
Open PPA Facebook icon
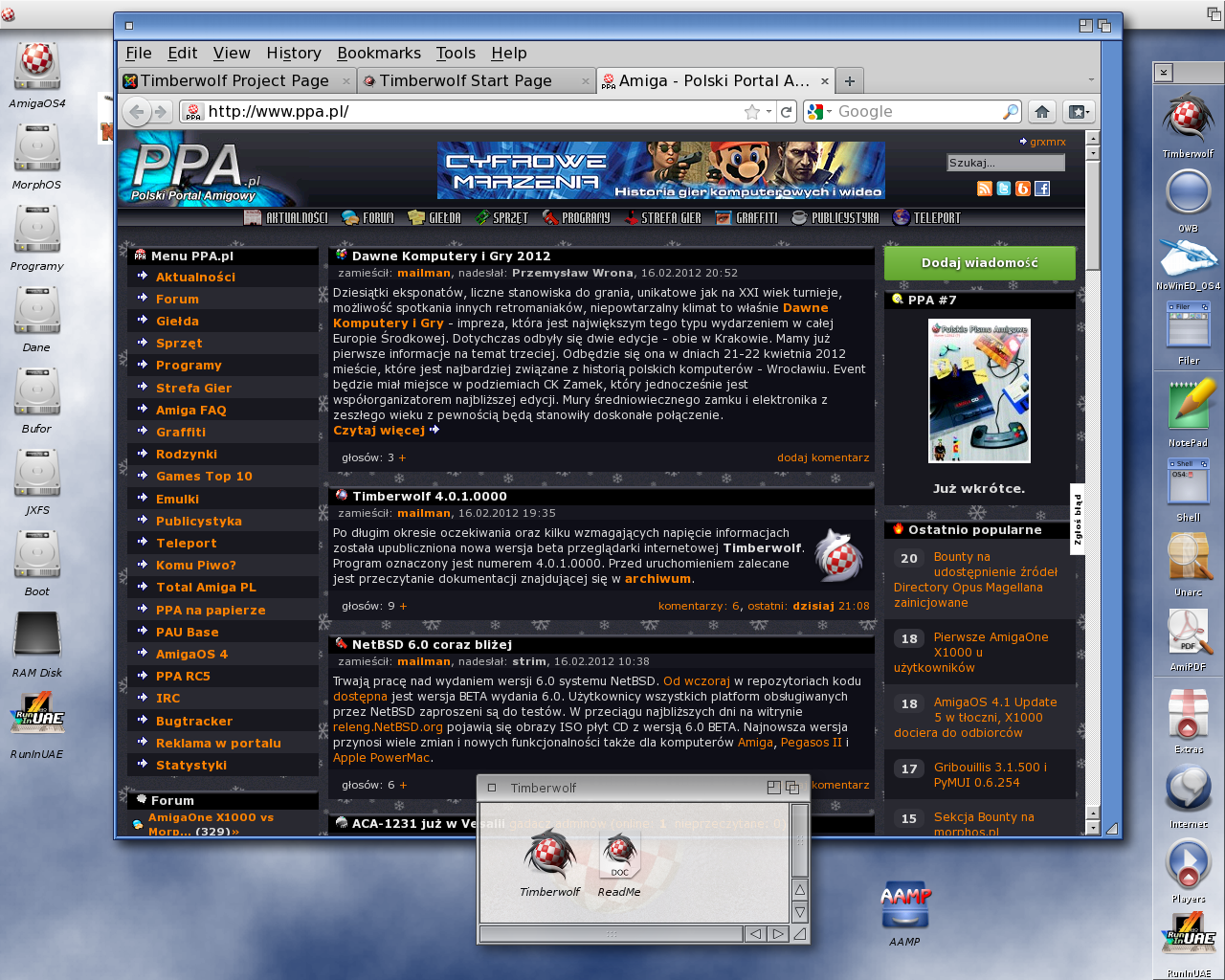point(1042,189)
